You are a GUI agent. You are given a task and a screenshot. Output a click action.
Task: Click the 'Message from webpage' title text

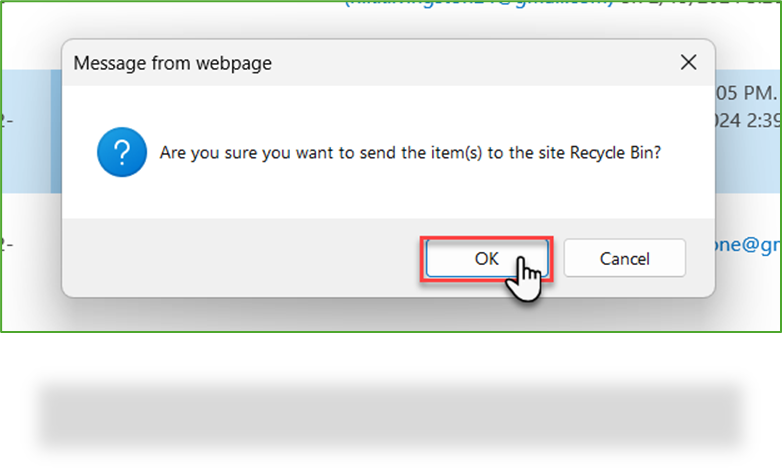click(173, 63)
